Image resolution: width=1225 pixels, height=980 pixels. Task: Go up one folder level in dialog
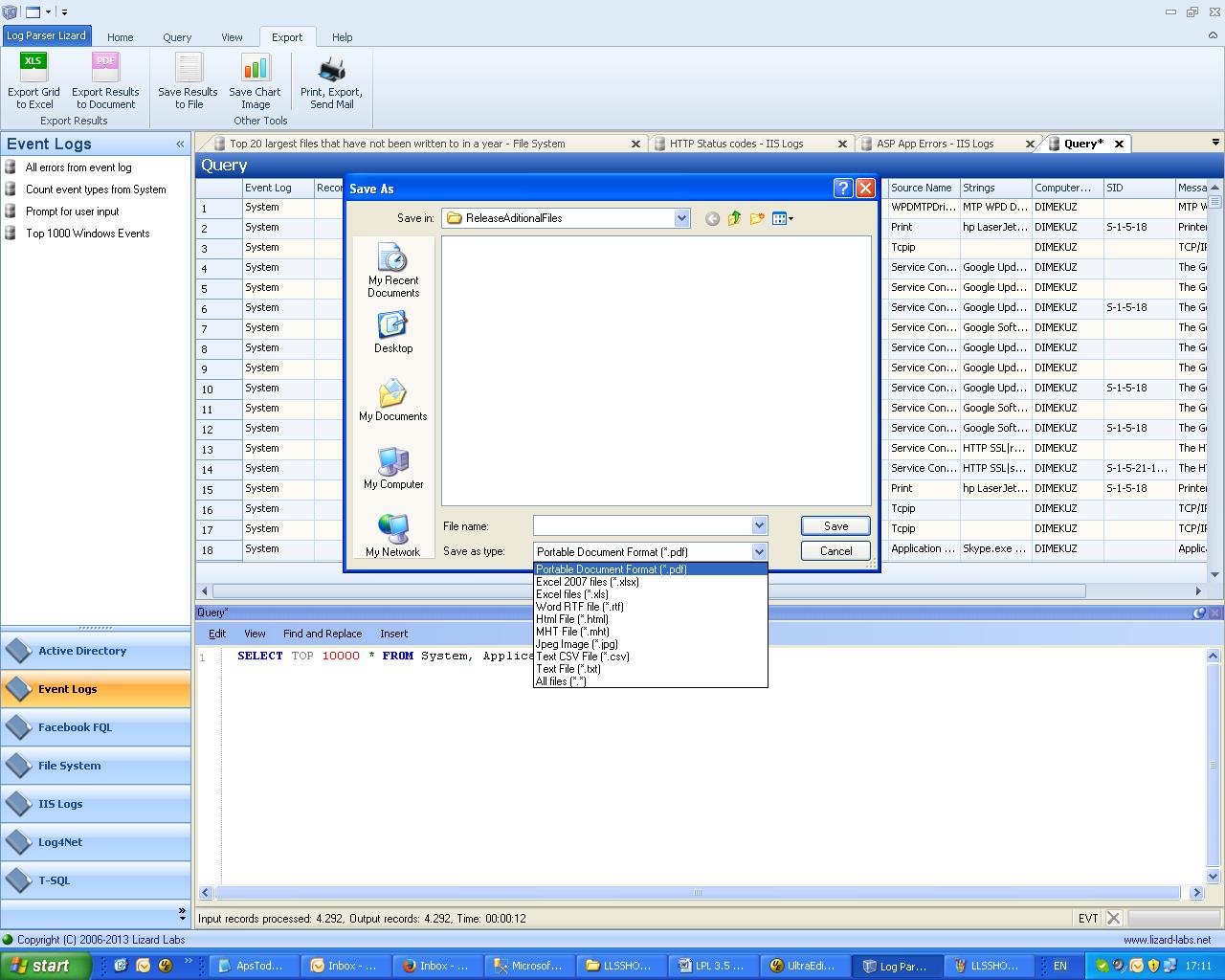click(734, 218)
